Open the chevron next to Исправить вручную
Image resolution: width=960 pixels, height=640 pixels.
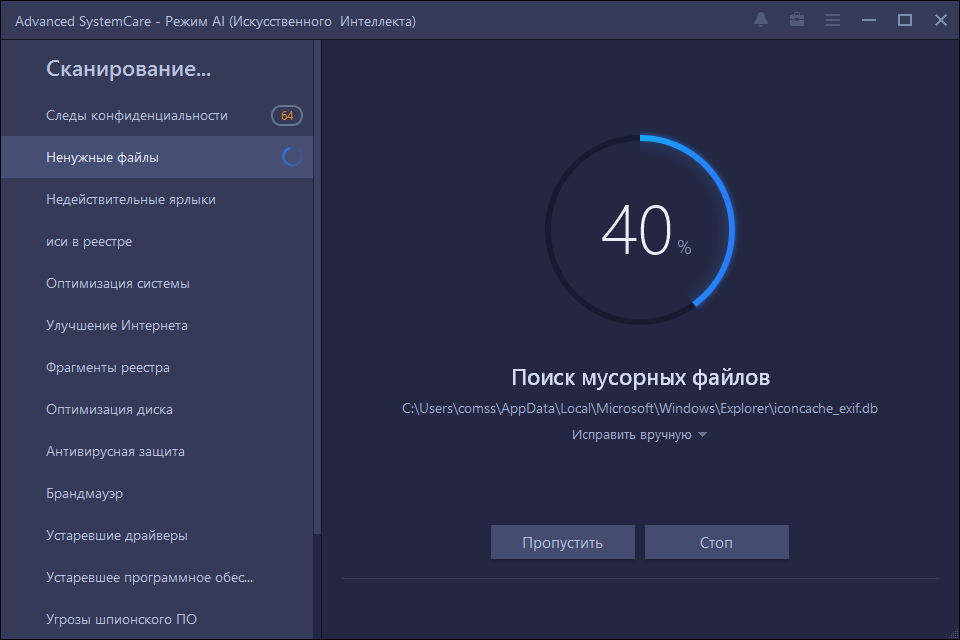702,436
